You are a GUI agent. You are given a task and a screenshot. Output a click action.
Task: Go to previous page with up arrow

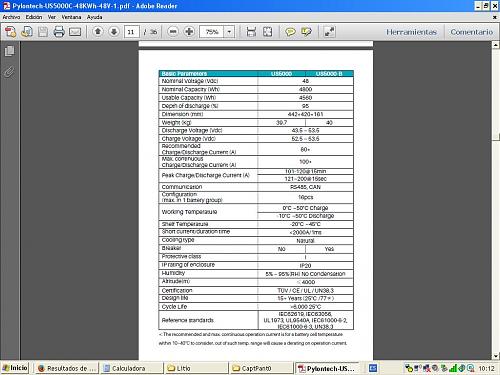[x=98, y=32]
